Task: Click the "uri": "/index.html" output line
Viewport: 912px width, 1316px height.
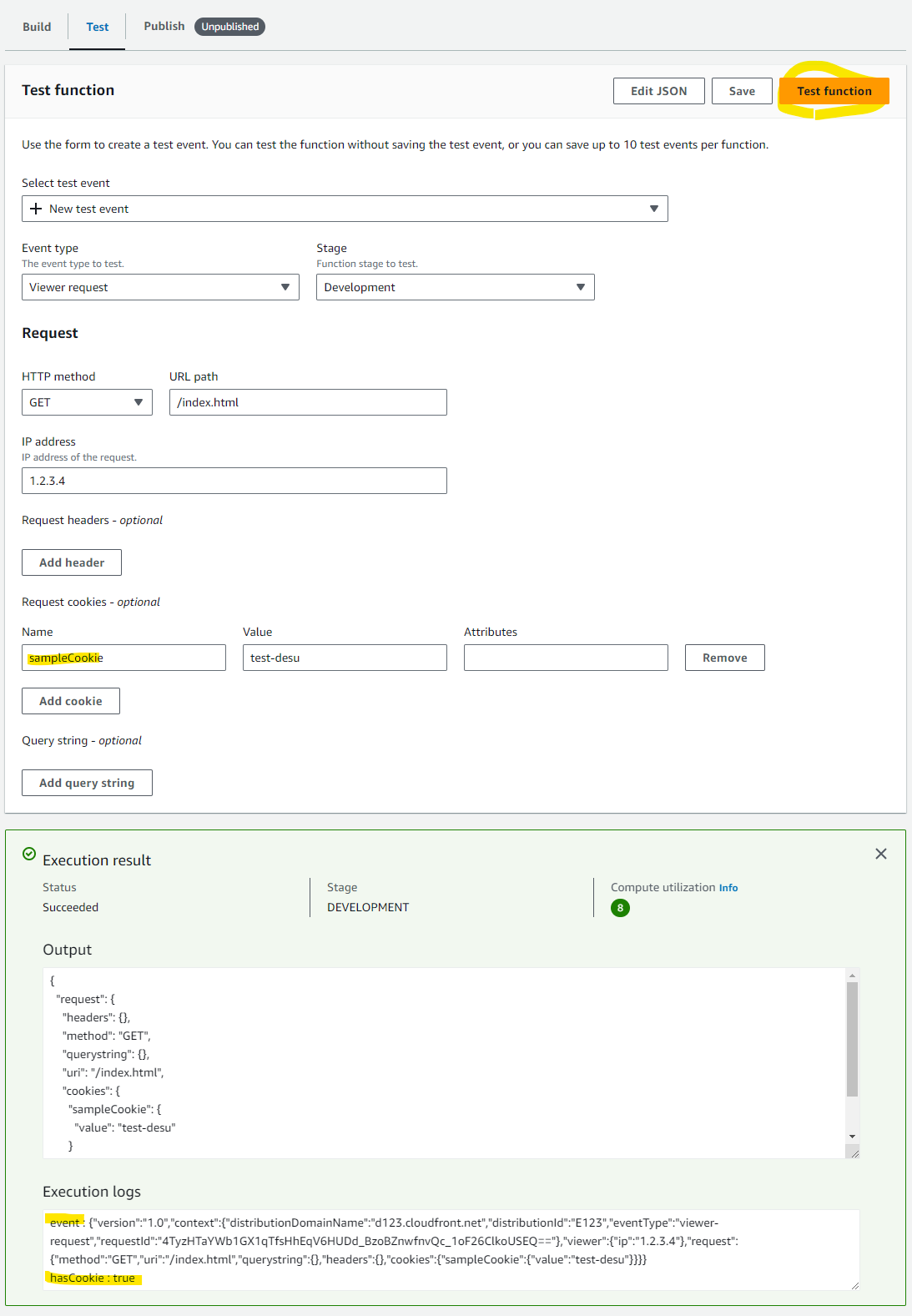Action: pos(113,1072)
